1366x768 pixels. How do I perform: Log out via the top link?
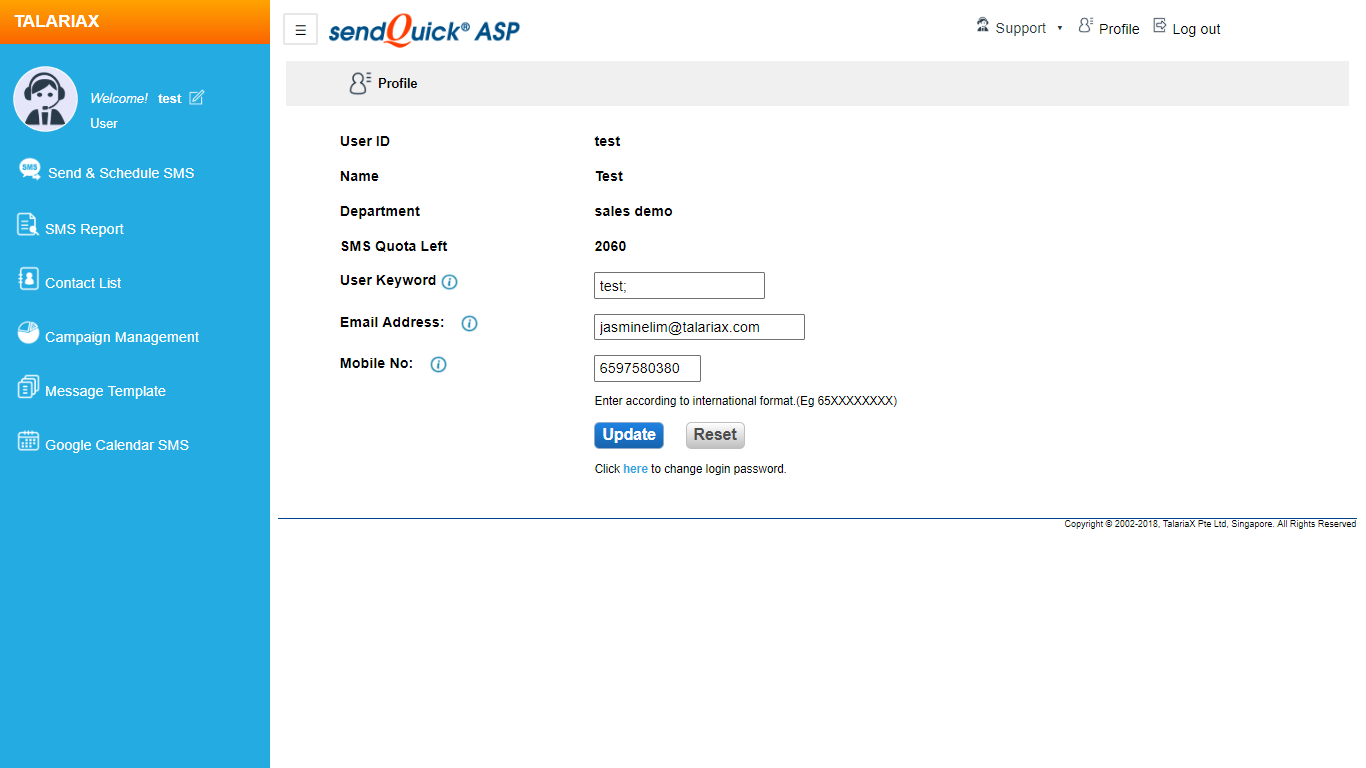(1196, 29)
